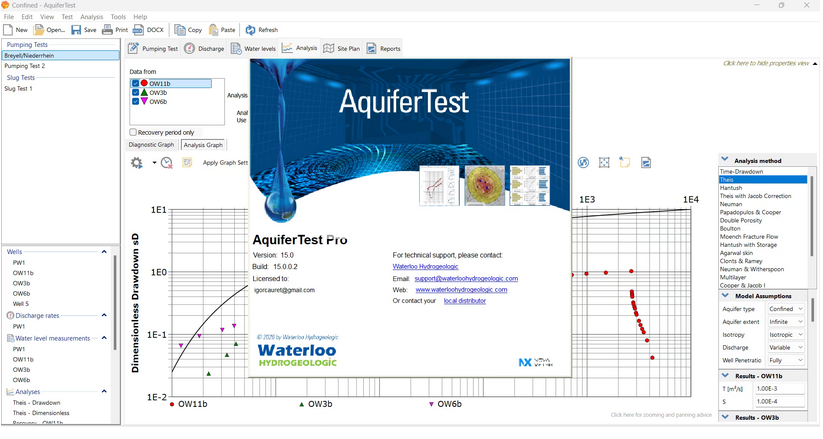
Task: Switch to the Site Plan tab
Action: (x=342, y=48)
